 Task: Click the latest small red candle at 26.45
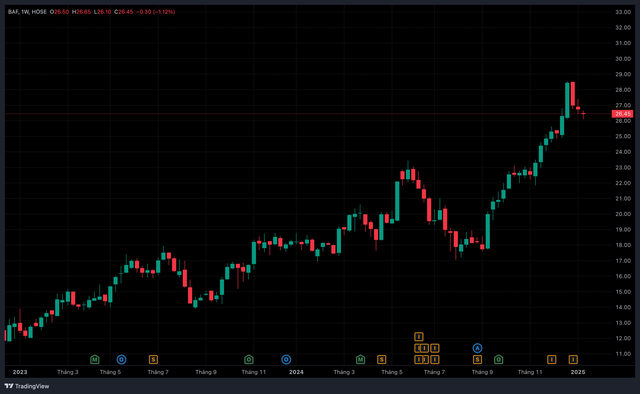tap(583, 114)
